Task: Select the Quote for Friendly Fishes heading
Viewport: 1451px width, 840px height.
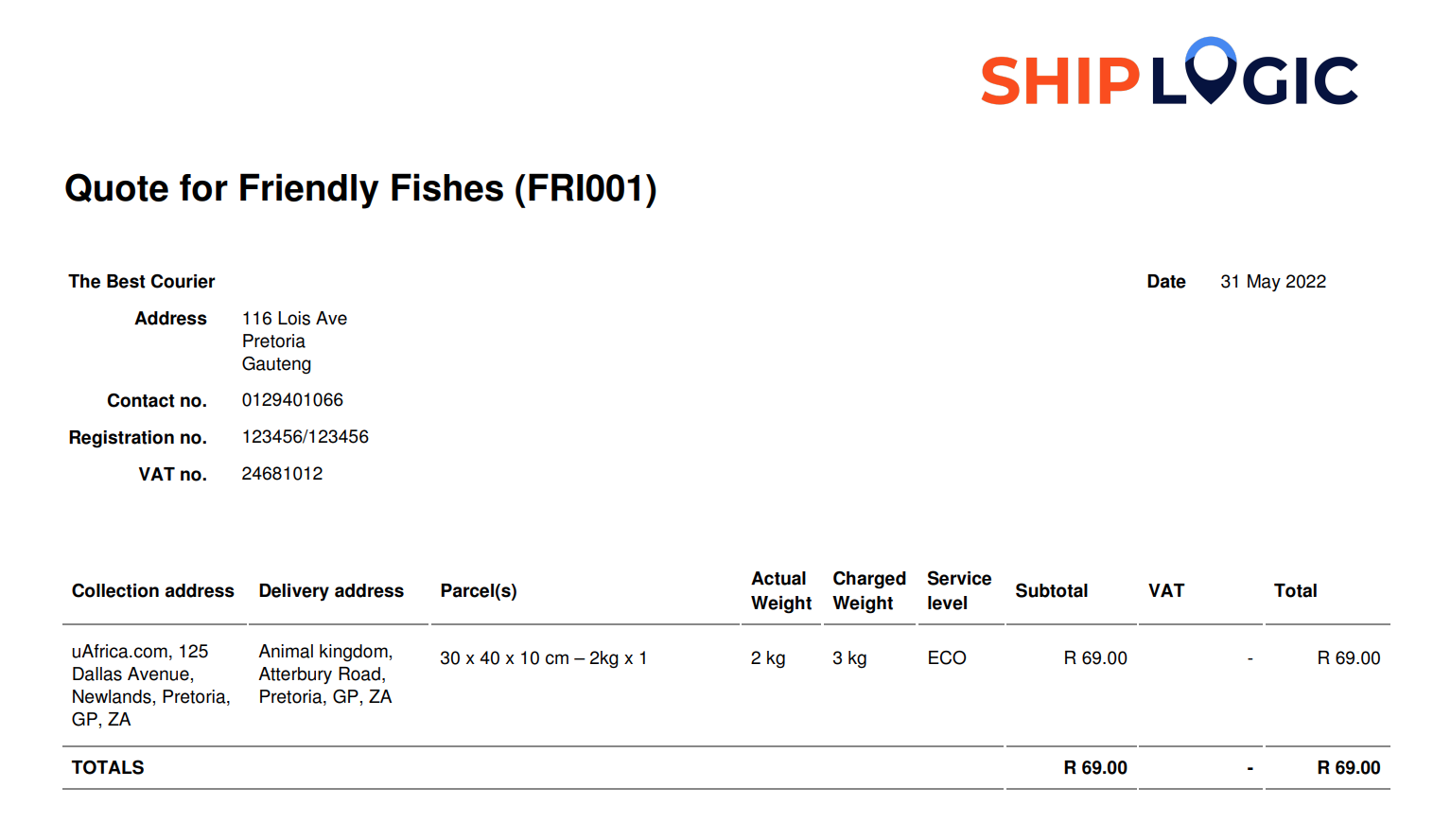Action: [x=360, y=188]
